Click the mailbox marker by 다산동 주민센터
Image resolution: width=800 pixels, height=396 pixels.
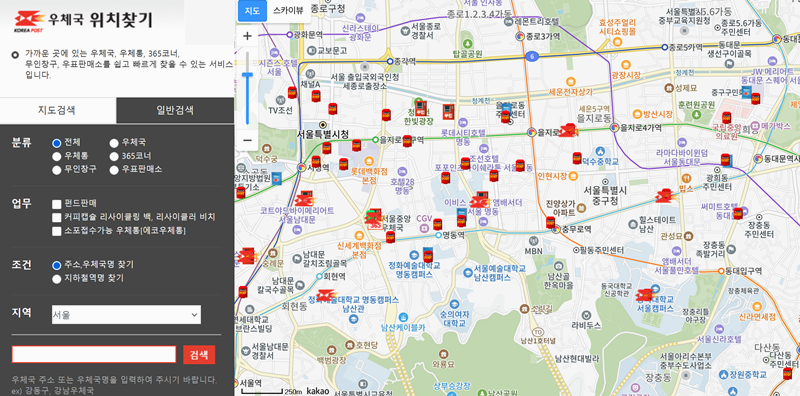pos(787,373)
